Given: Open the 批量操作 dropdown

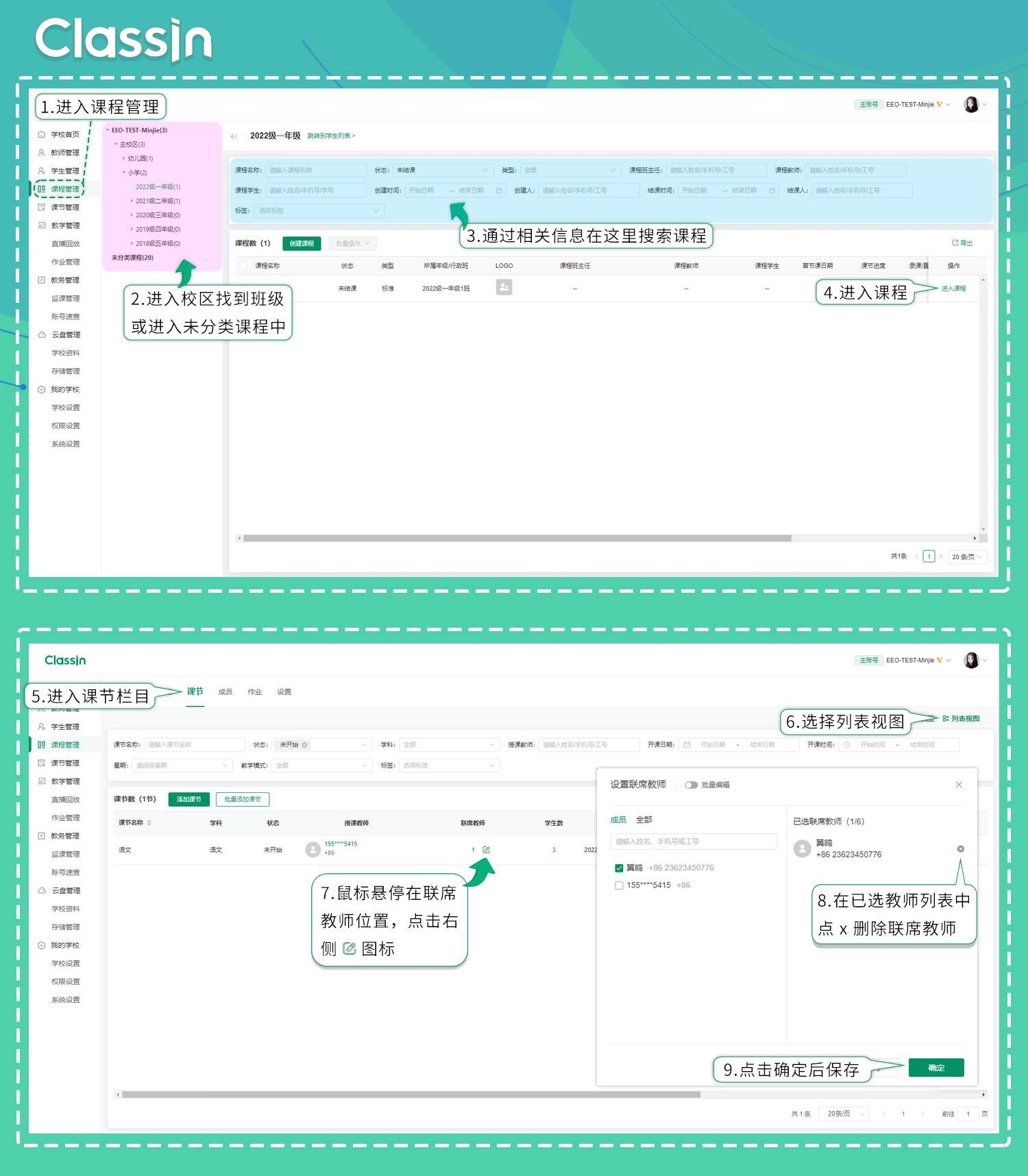Looking at the screenshot, I should point(352,243).
